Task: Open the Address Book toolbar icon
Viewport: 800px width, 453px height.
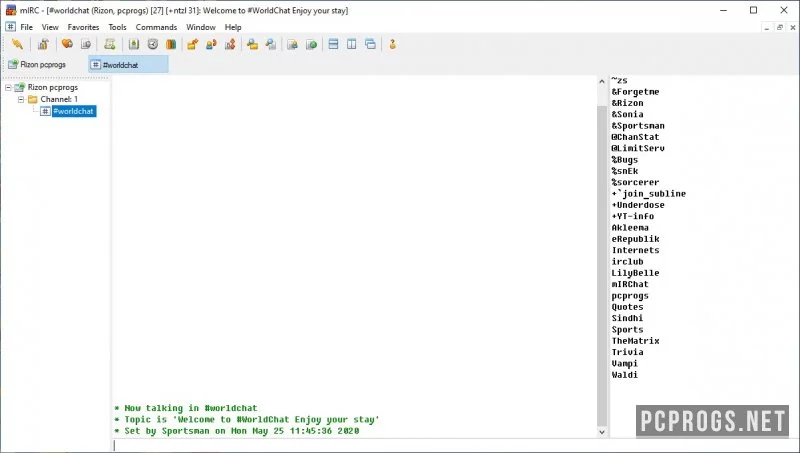Action: 134,44
